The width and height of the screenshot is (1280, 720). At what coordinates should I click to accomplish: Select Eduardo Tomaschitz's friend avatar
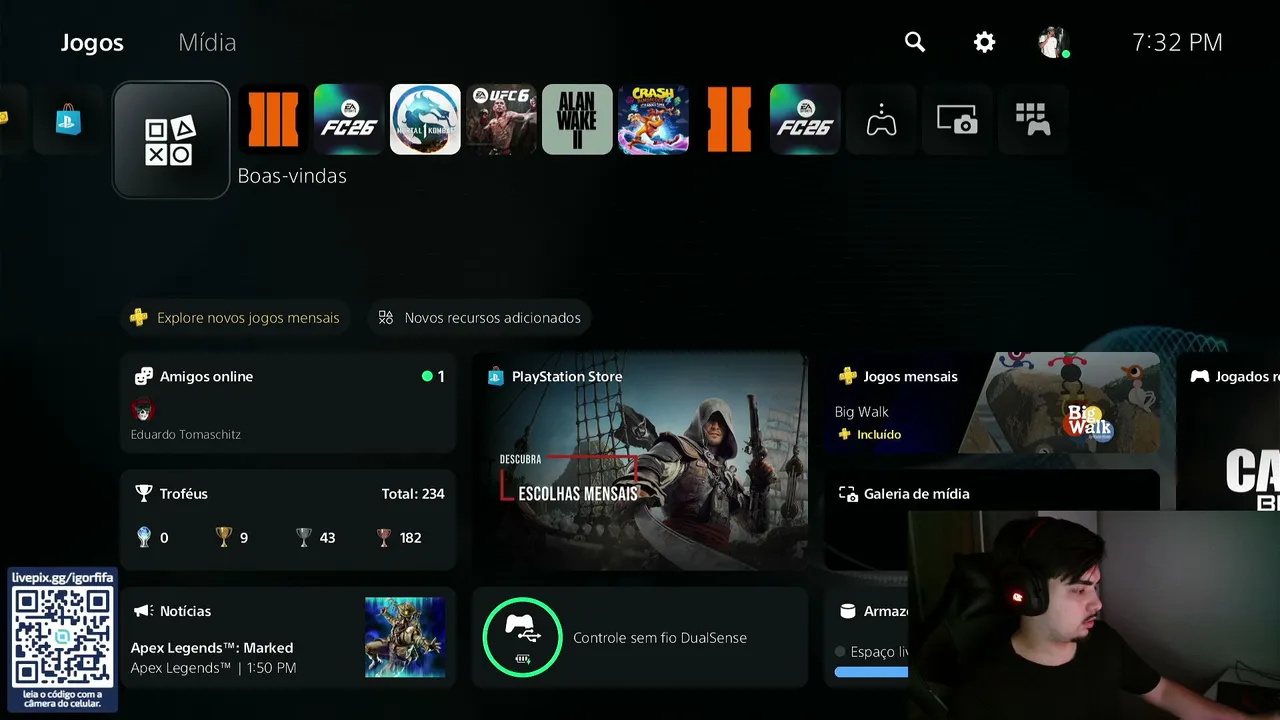143,410
